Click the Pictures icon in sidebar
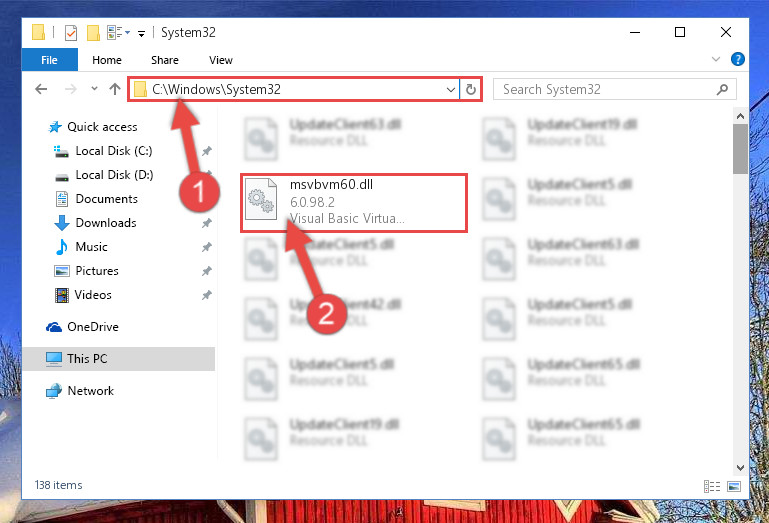Image resolution: width=769 pixels, height=523 pixels. pos(62,271)
